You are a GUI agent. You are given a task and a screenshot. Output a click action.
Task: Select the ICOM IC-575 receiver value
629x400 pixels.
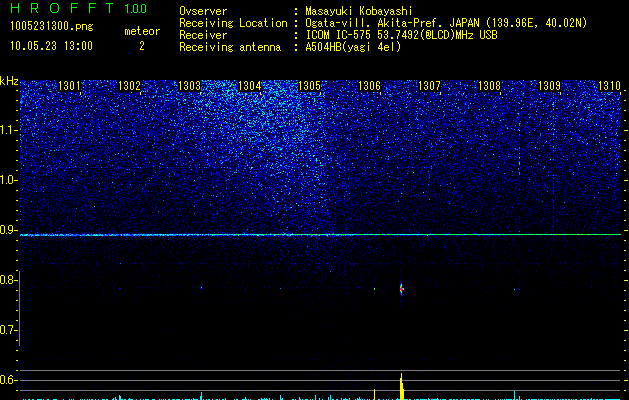click(401, 35)
